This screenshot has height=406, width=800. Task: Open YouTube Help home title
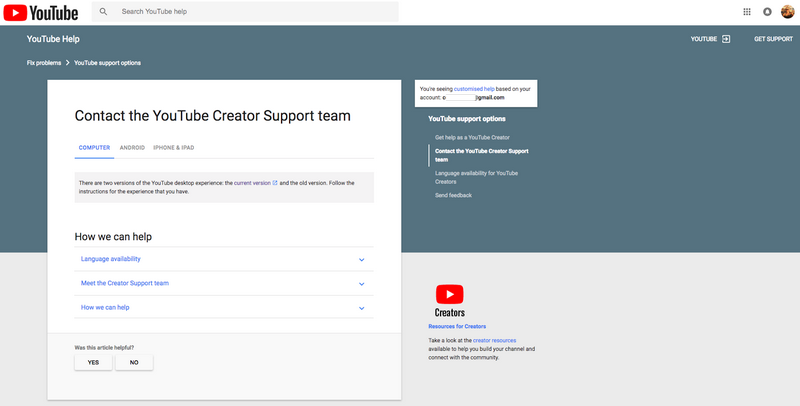pos(53,39)
